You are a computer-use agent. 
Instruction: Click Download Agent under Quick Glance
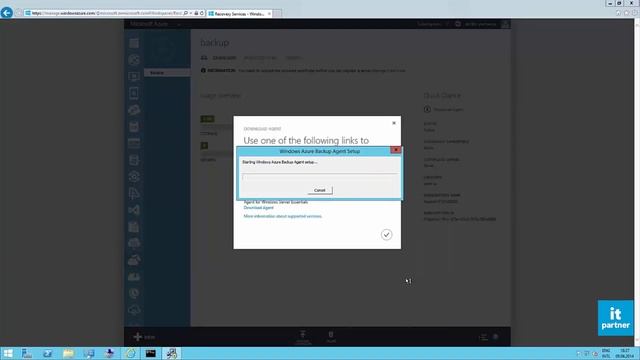coord(444,109)
